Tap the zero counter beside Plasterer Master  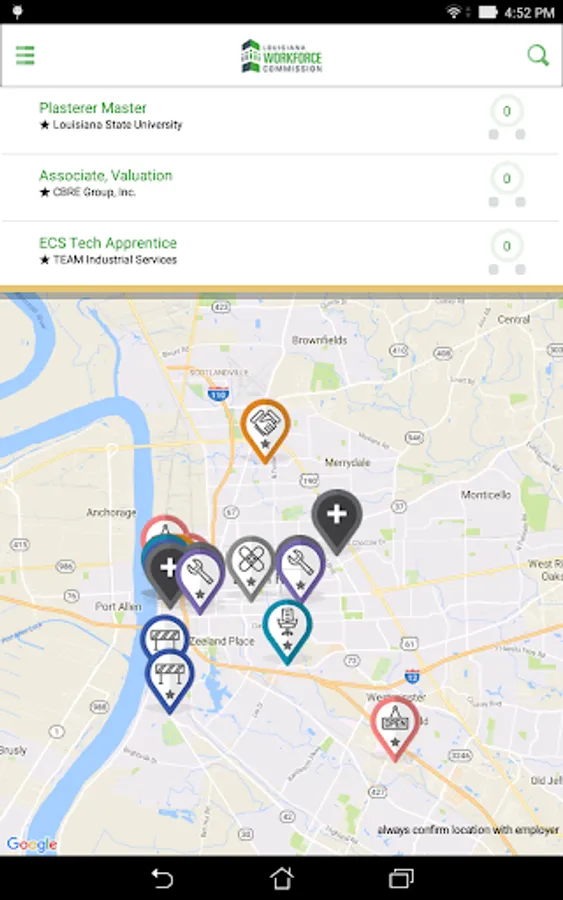tap(507, 111)
